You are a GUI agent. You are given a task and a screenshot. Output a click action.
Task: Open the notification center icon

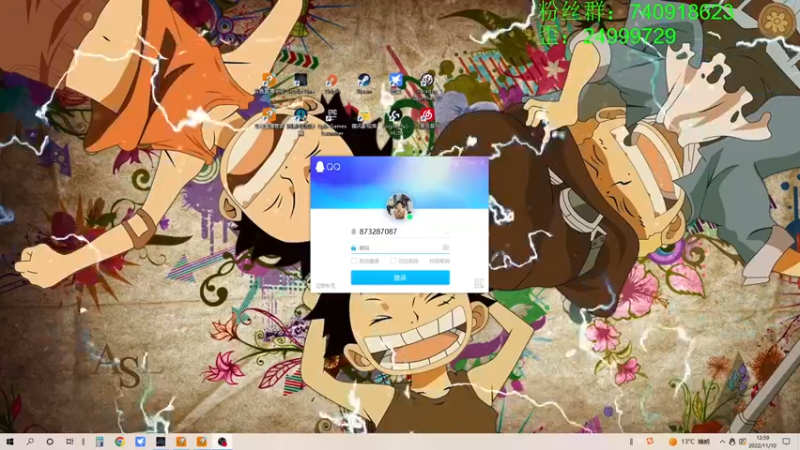click(x=787, y=441)
